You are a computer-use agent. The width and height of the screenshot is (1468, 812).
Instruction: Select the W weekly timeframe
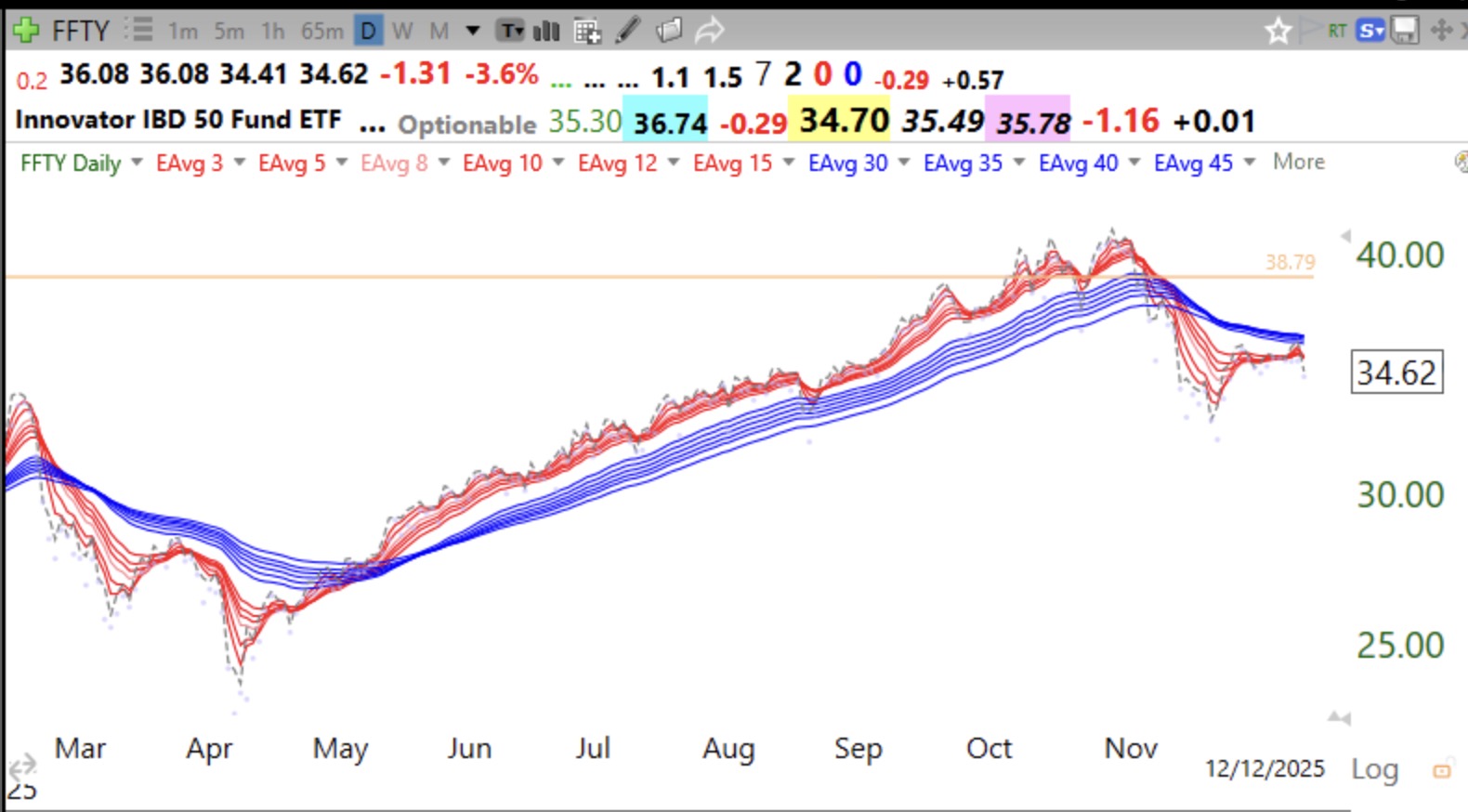[x=402, y=31]
